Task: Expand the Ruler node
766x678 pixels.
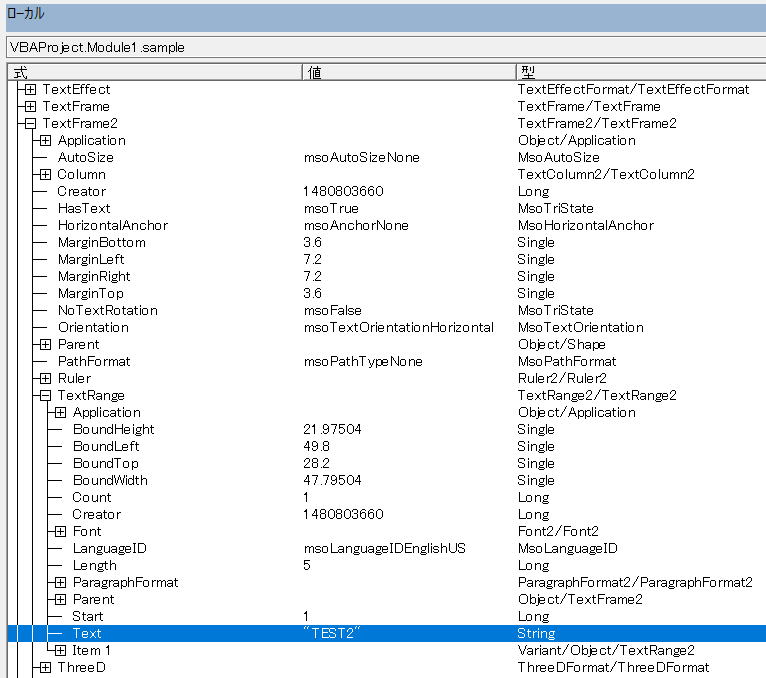Action: 45,378
